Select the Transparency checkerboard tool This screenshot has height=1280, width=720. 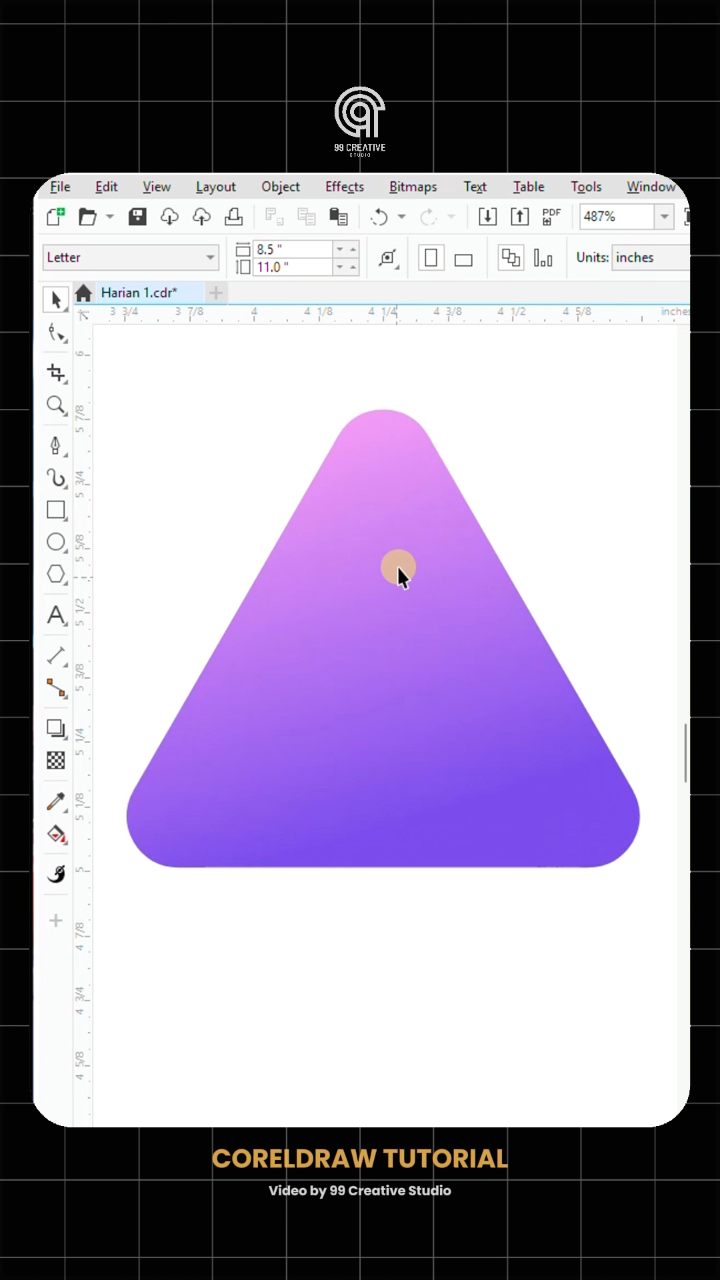tap(56, 761)
